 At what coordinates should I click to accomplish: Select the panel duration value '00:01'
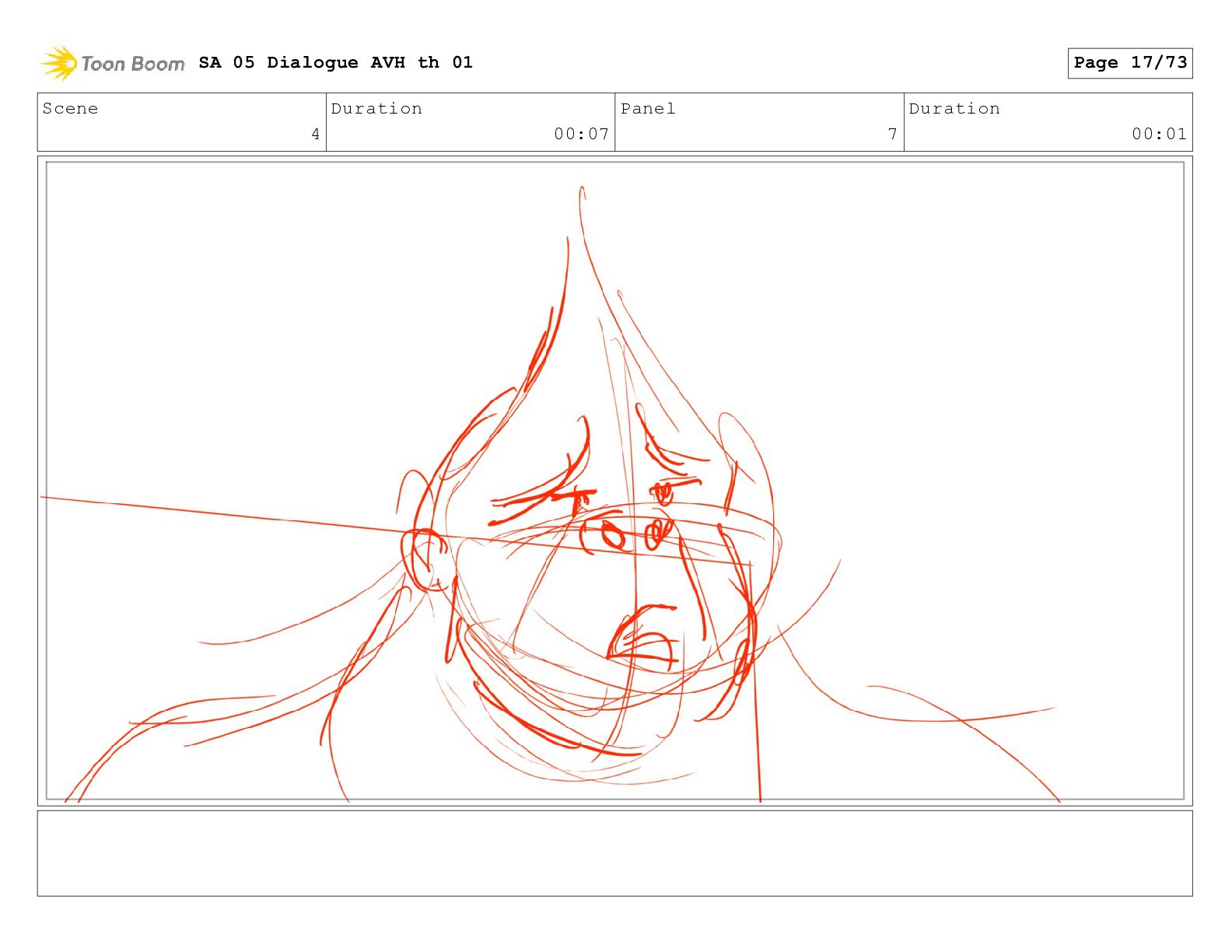coord(1159,134)
